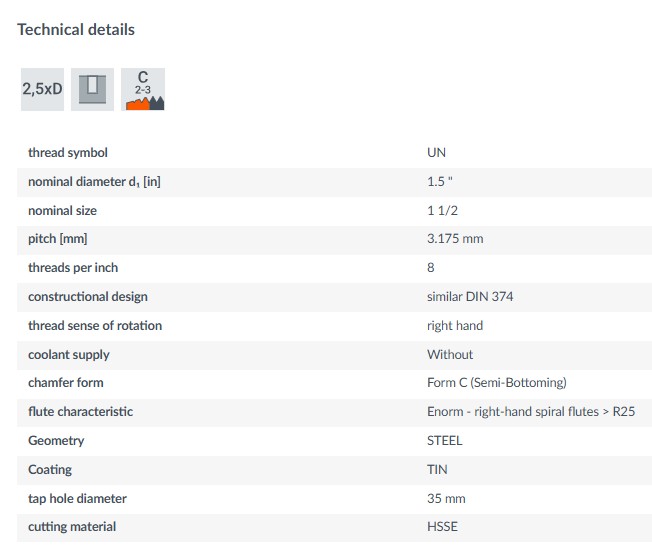The height and width of the screenshot is (549, 652).
Task: Click the chamfer form C 2-3 icon
Action: [143, 89]
